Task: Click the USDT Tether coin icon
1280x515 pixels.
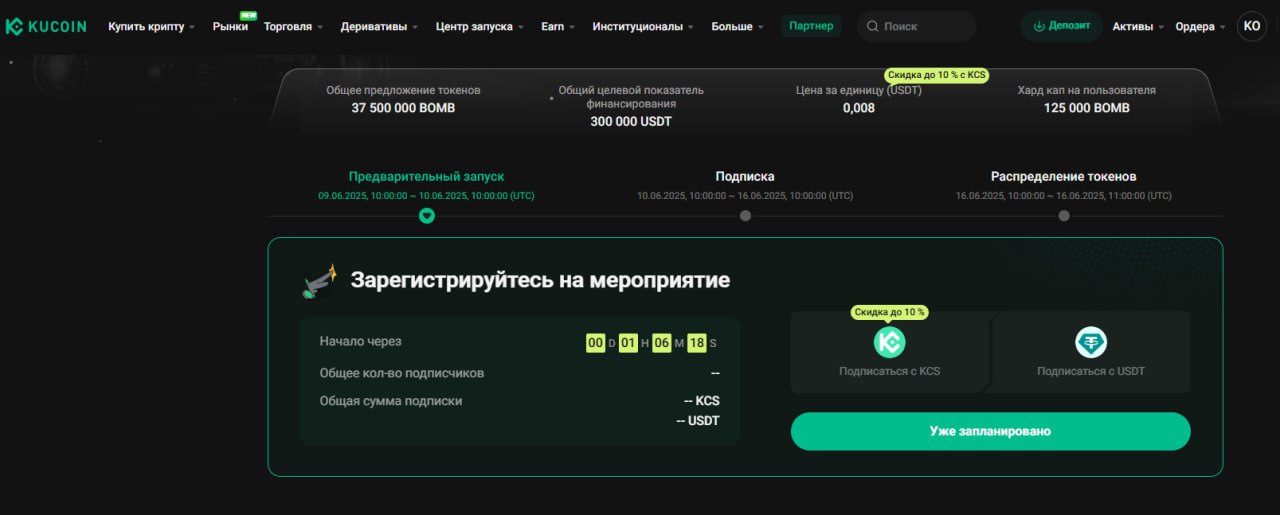Action: tap(1091, 342)
